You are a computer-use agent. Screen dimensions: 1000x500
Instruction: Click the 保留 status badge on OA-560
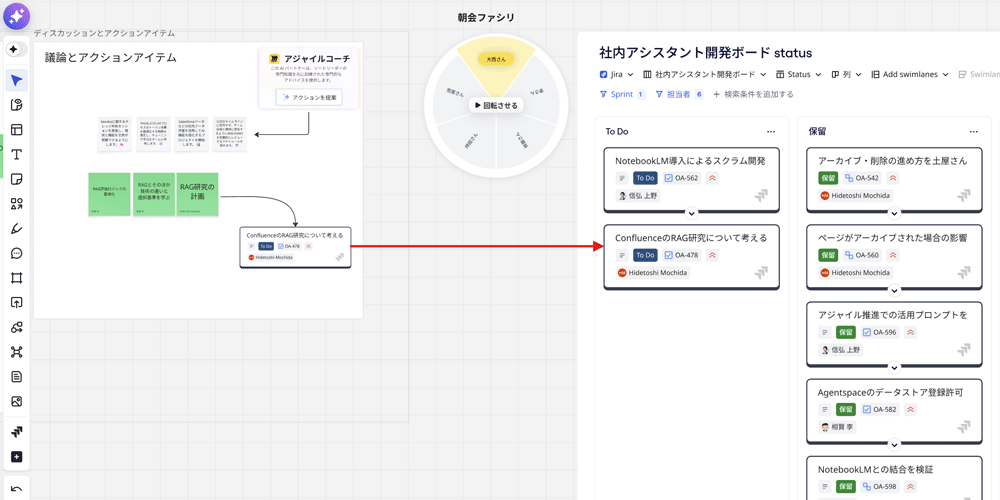[828, 255]
